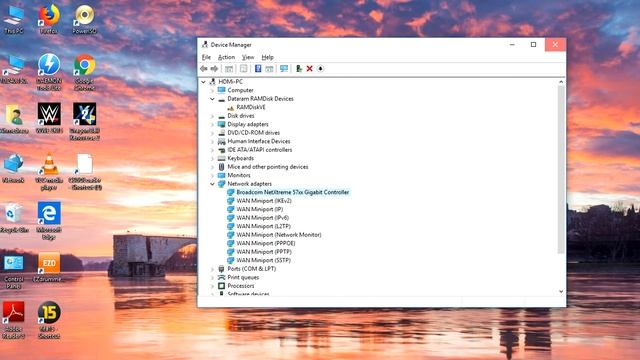Maximize the Device Manager window

point(533,44)
